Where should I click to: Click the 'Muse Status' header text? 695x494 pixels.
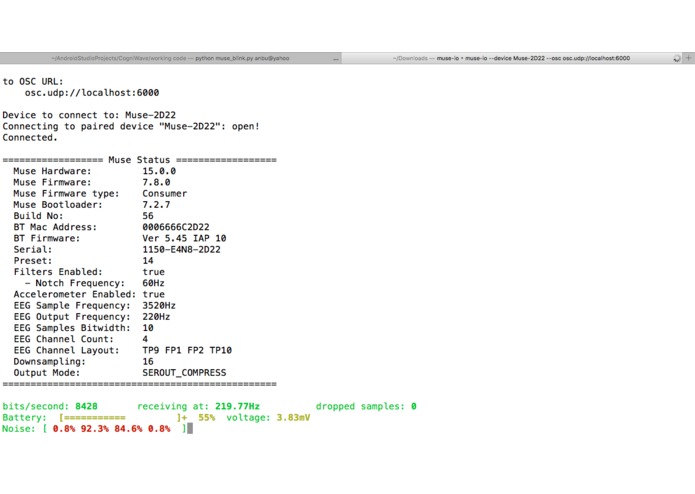coord(139,160)
